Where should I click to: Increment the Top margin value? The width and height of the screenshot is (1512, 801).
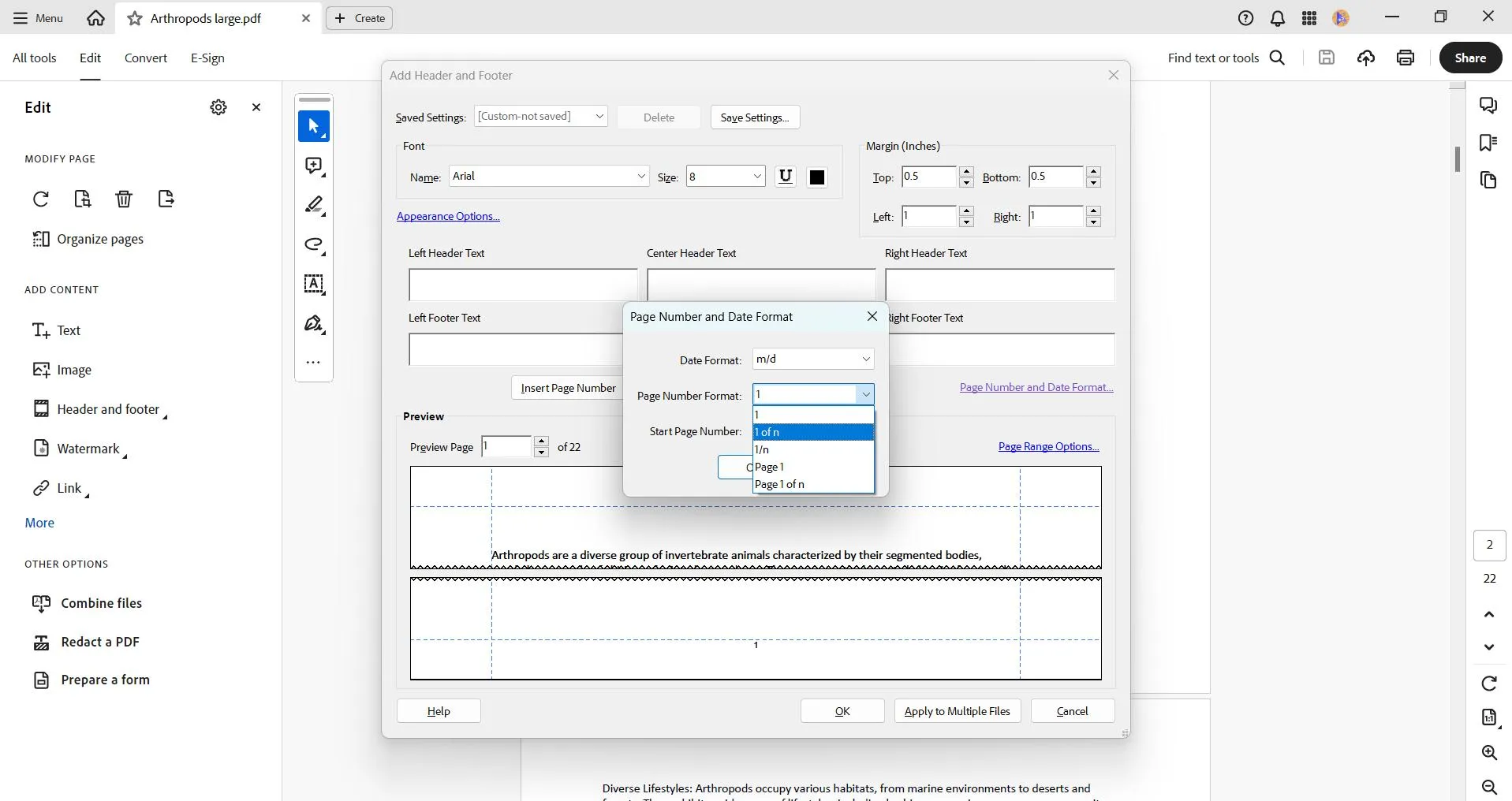(x=965, y=172)
